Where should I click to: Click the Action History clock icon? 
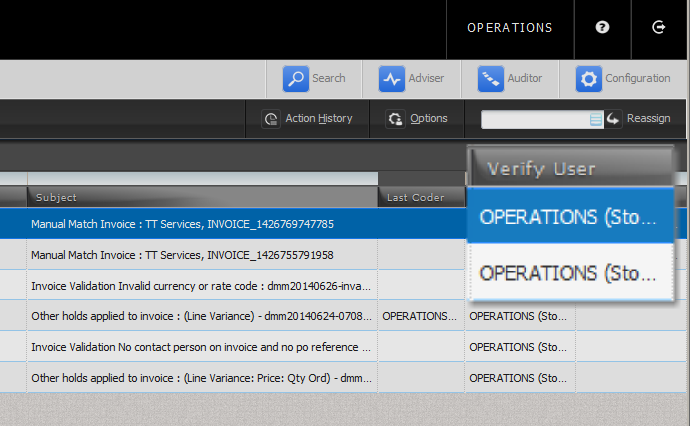coord(270,119)
